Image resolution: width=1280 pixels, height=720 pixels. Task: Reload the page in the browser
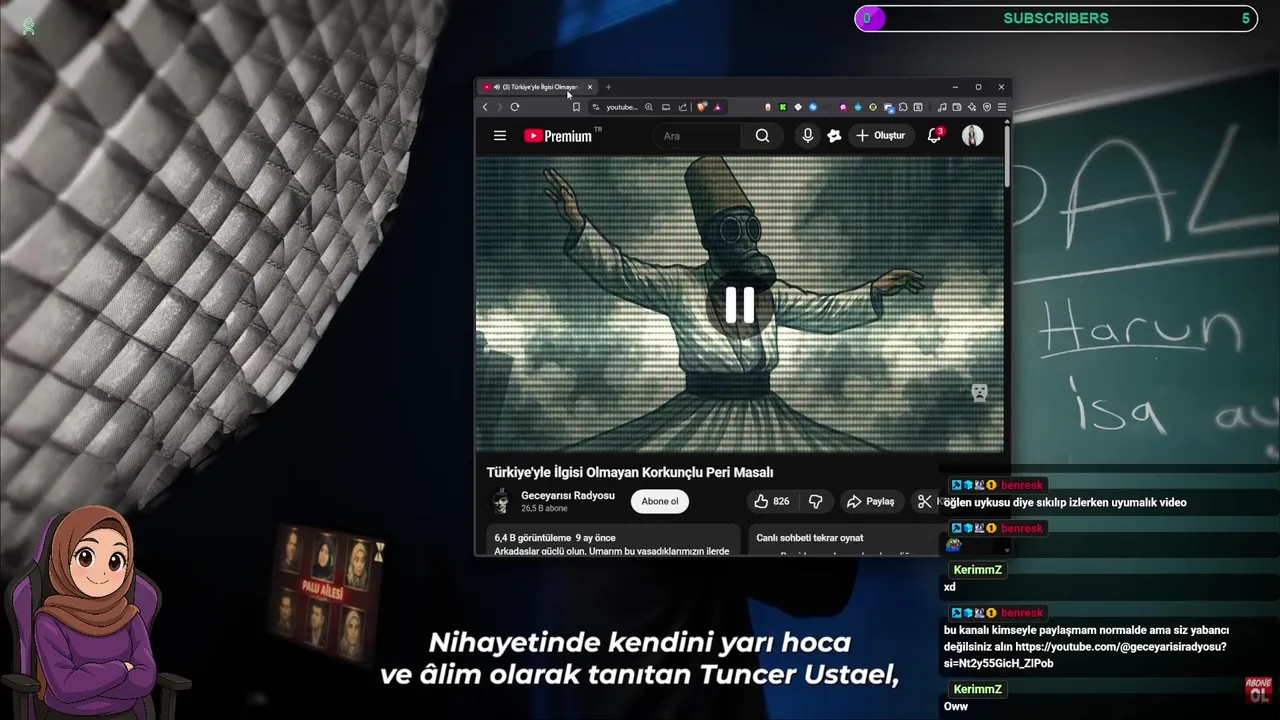[514, 107]
